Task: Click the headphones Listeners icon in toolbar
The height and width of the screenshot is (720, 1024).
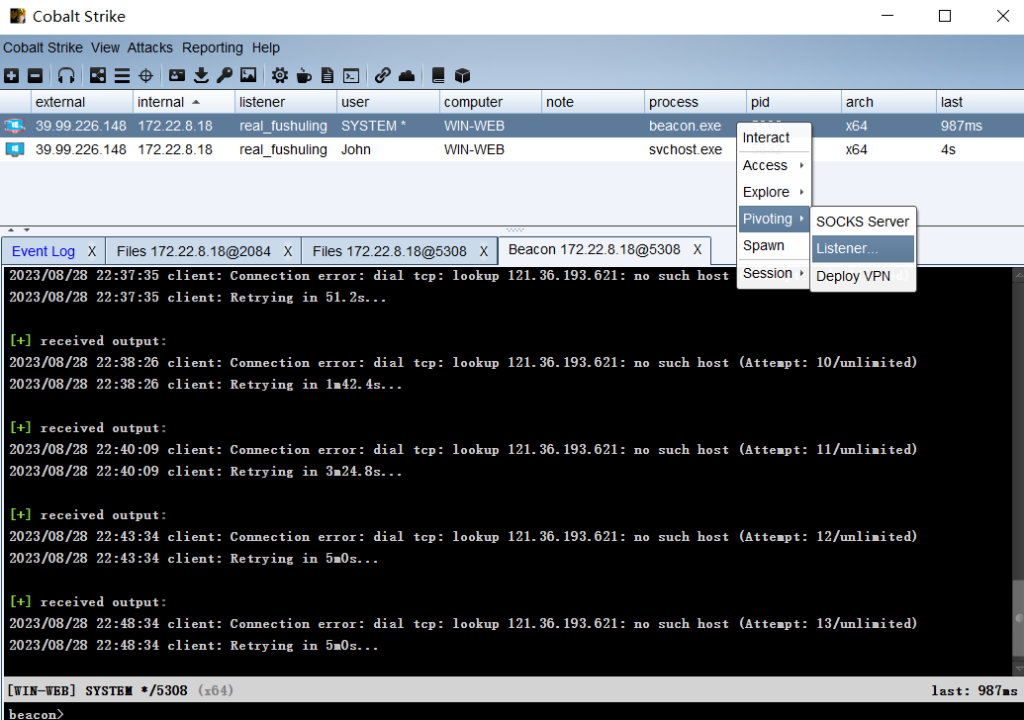Action: coord(66,76)
